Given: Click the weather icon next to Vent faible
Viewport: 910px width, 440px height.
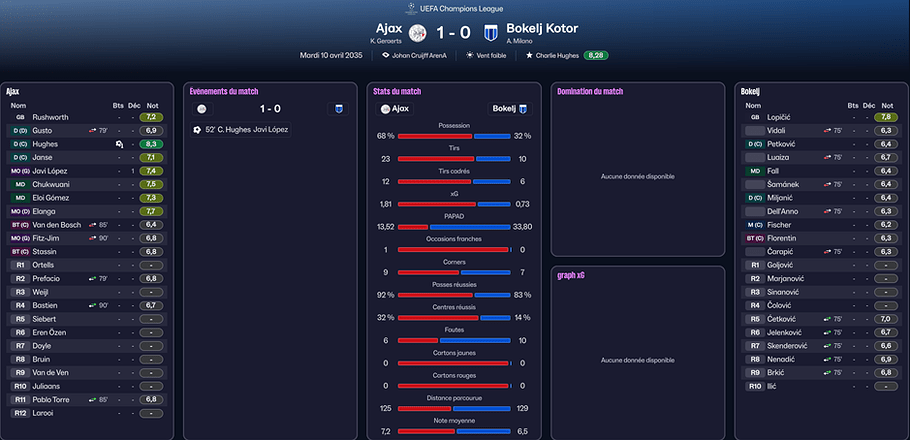Looking at the screenshot, I should 470,55.
